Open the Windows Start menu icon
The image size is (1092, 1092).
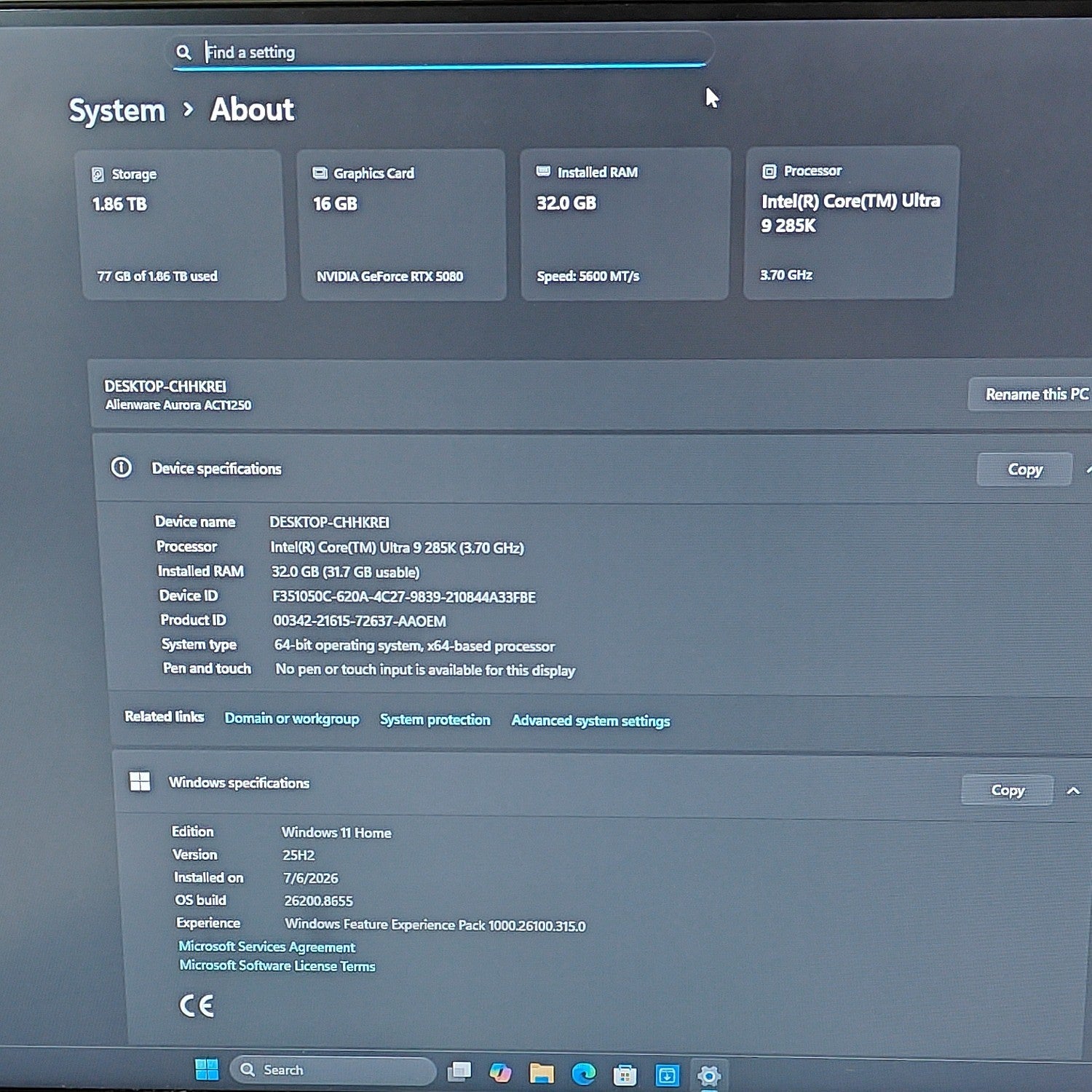(207, 1069)
